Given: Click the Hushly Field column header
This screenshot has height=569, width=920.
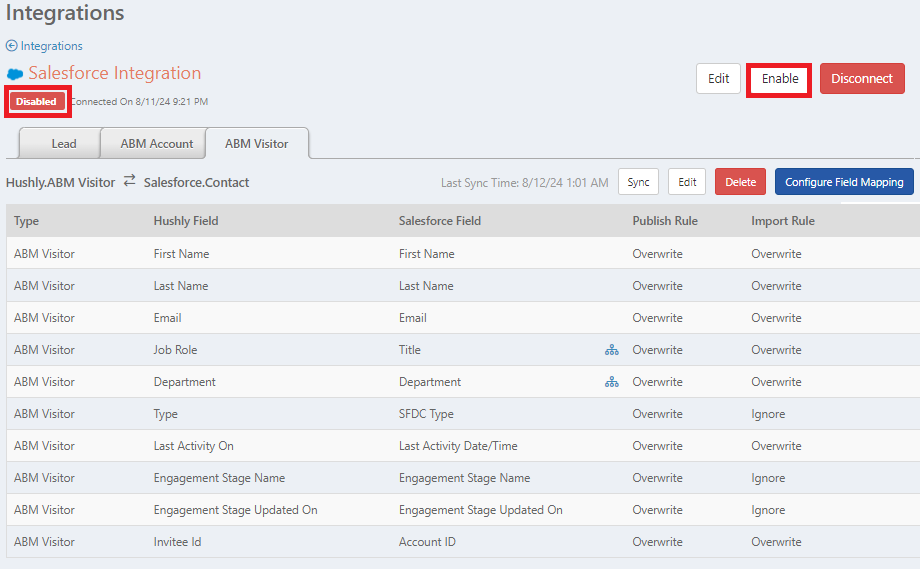Looking at the screenshot, I should (186, 221).
